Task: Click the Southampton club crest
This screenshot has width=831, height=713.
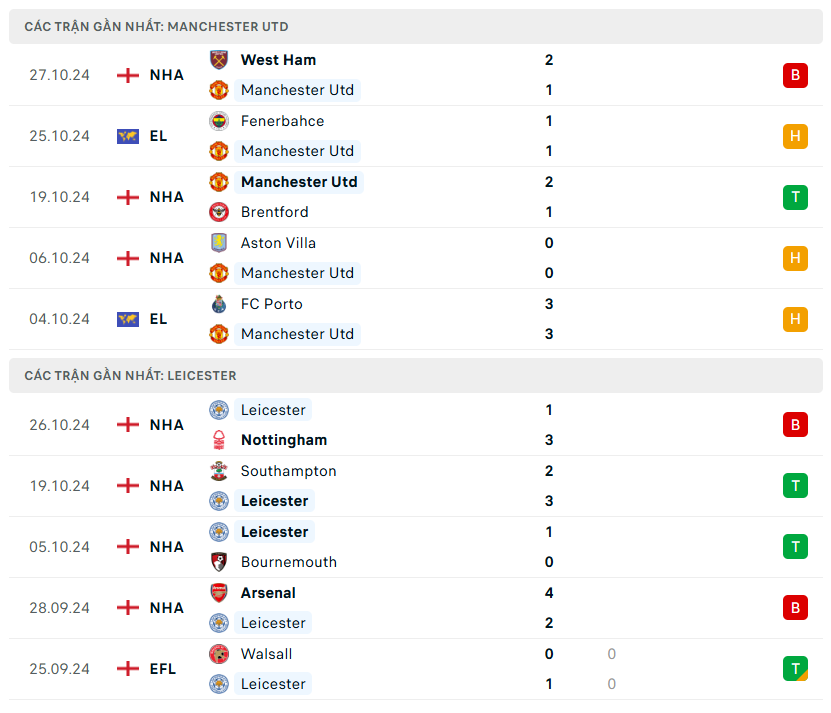Action: click(219, 471)
